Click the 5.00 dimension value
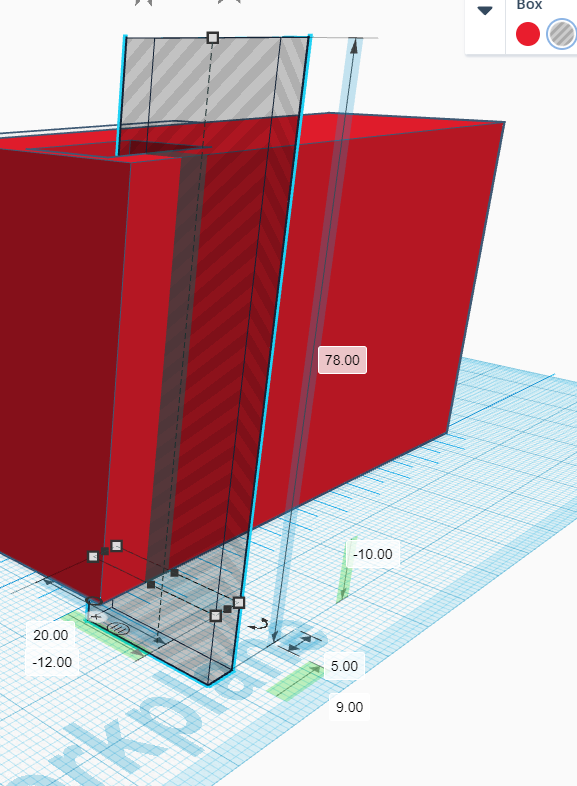577x786 pixels. pos(344,666)
